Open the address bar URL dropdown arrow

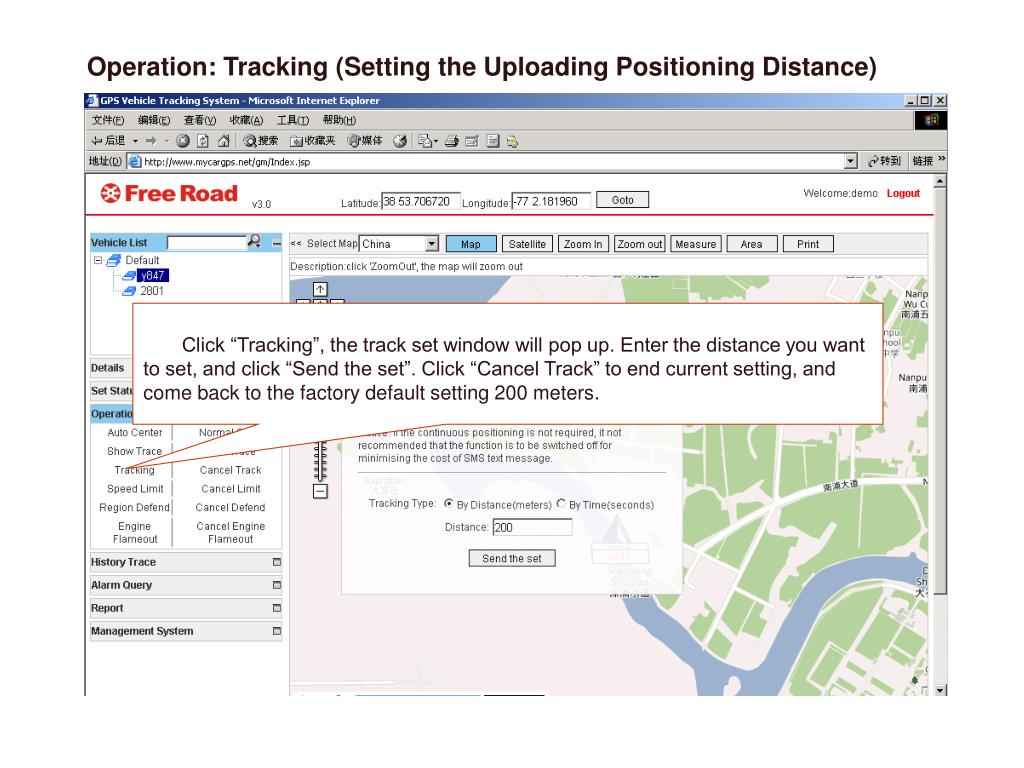point(850,161)
